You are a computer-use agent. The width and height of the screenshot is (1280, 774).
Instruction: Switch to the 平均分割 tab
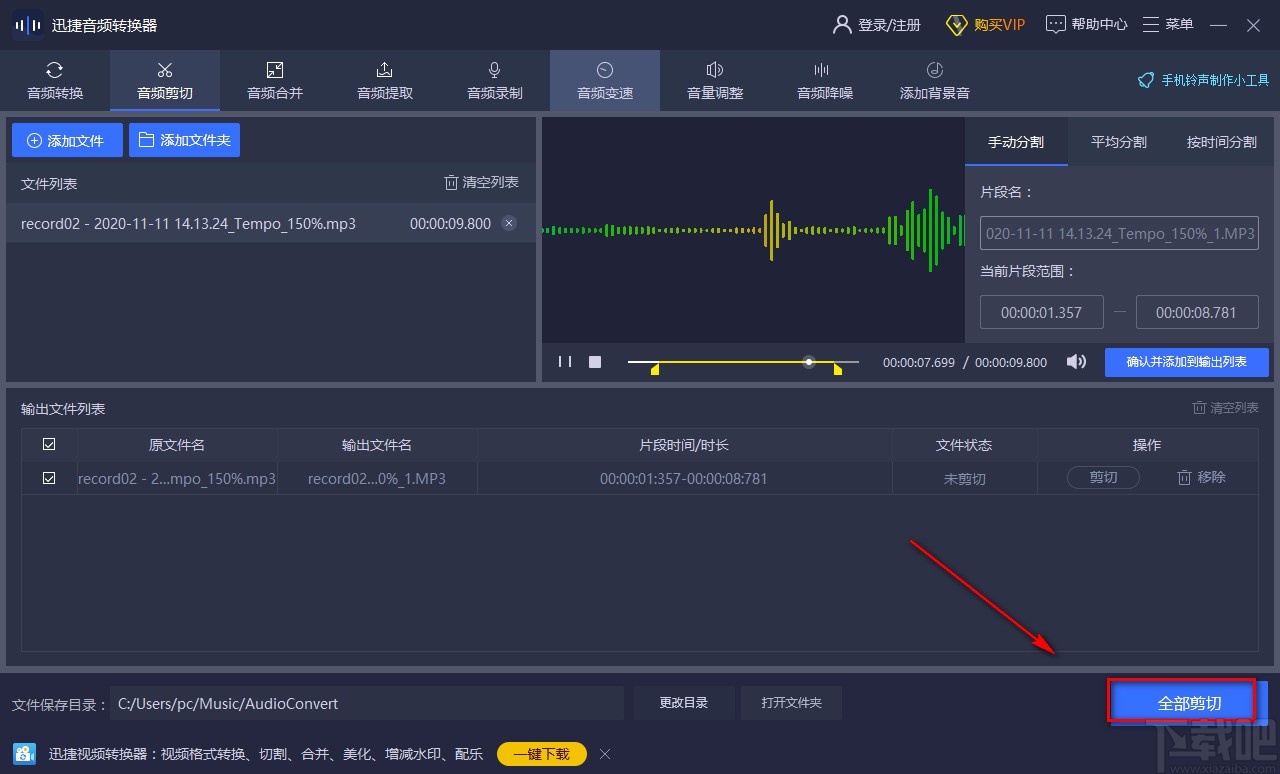(1118, 142)
